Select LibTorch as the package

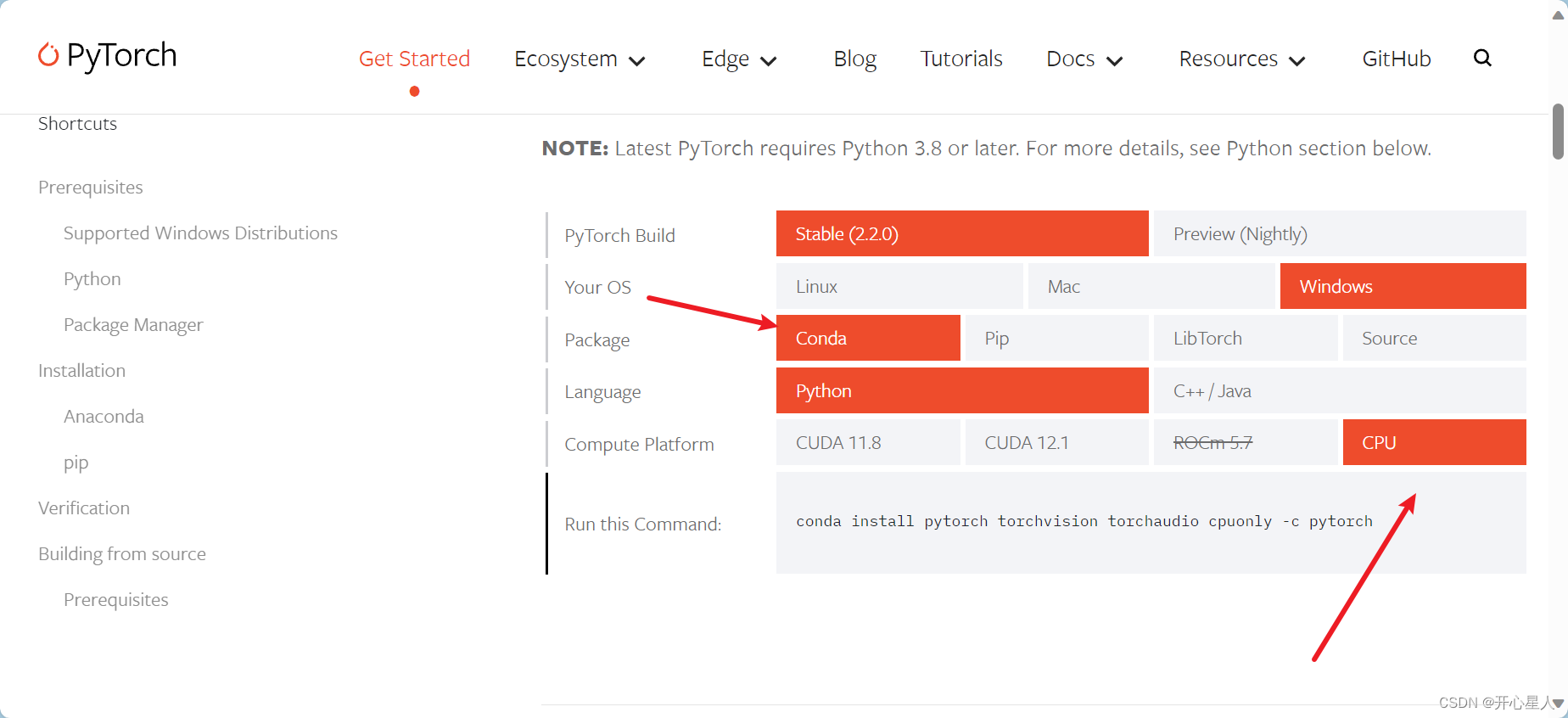click(1246, 338)
